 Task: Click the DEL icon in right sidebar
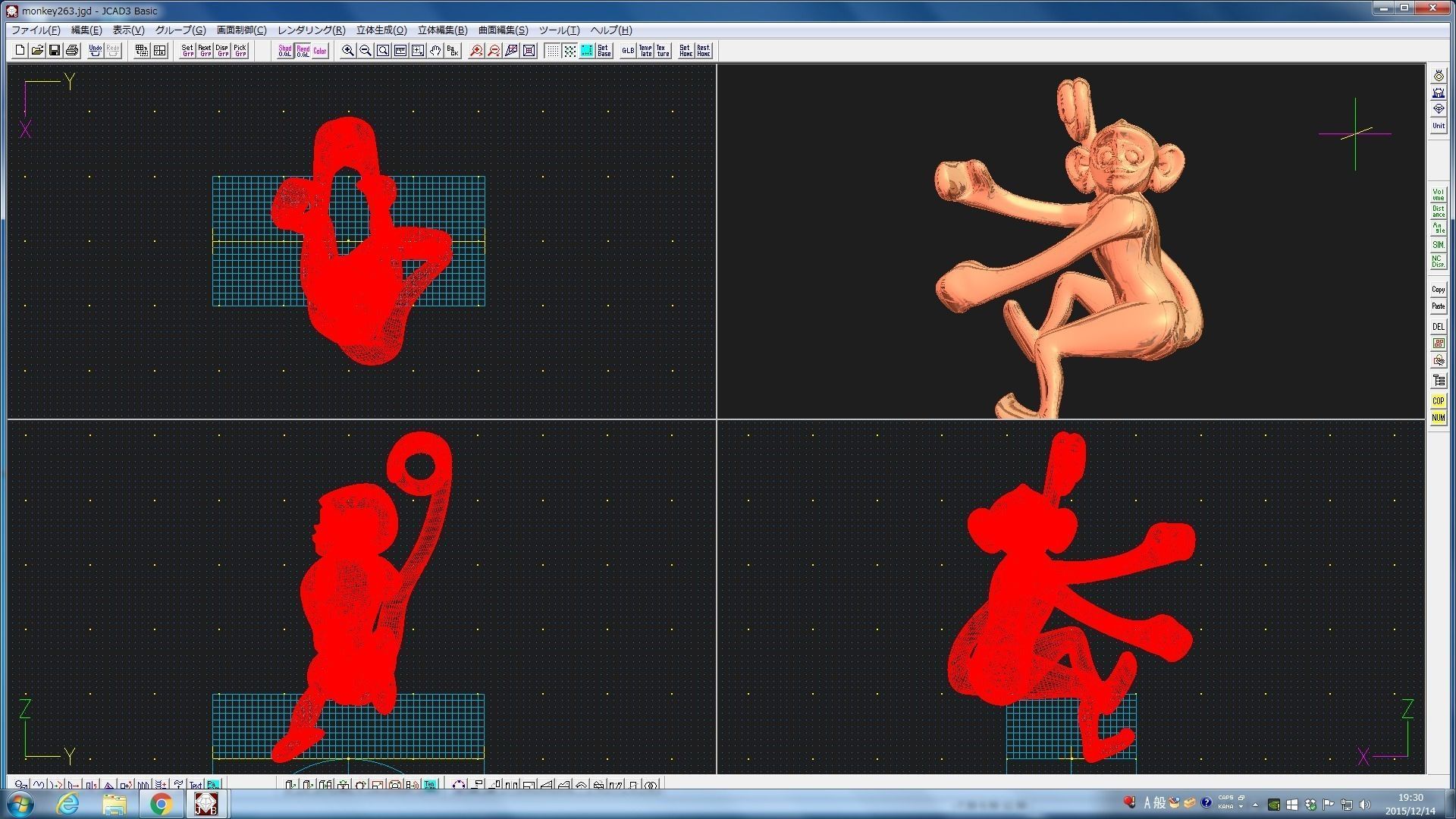coord(1438,327)
